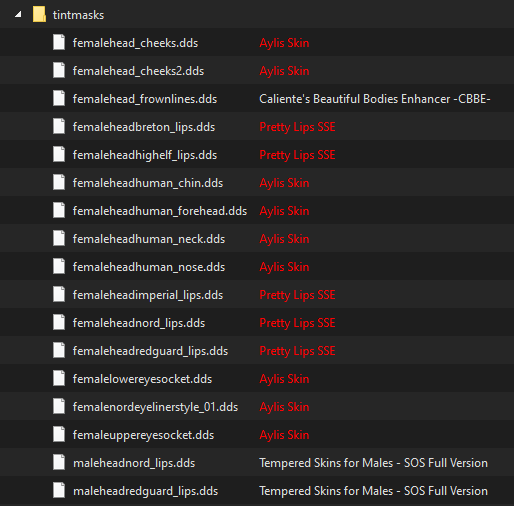Click file icon for femalehead_frownlines.dds
The width and height of the screenshot is (514, 506).
tap(59, 99)
